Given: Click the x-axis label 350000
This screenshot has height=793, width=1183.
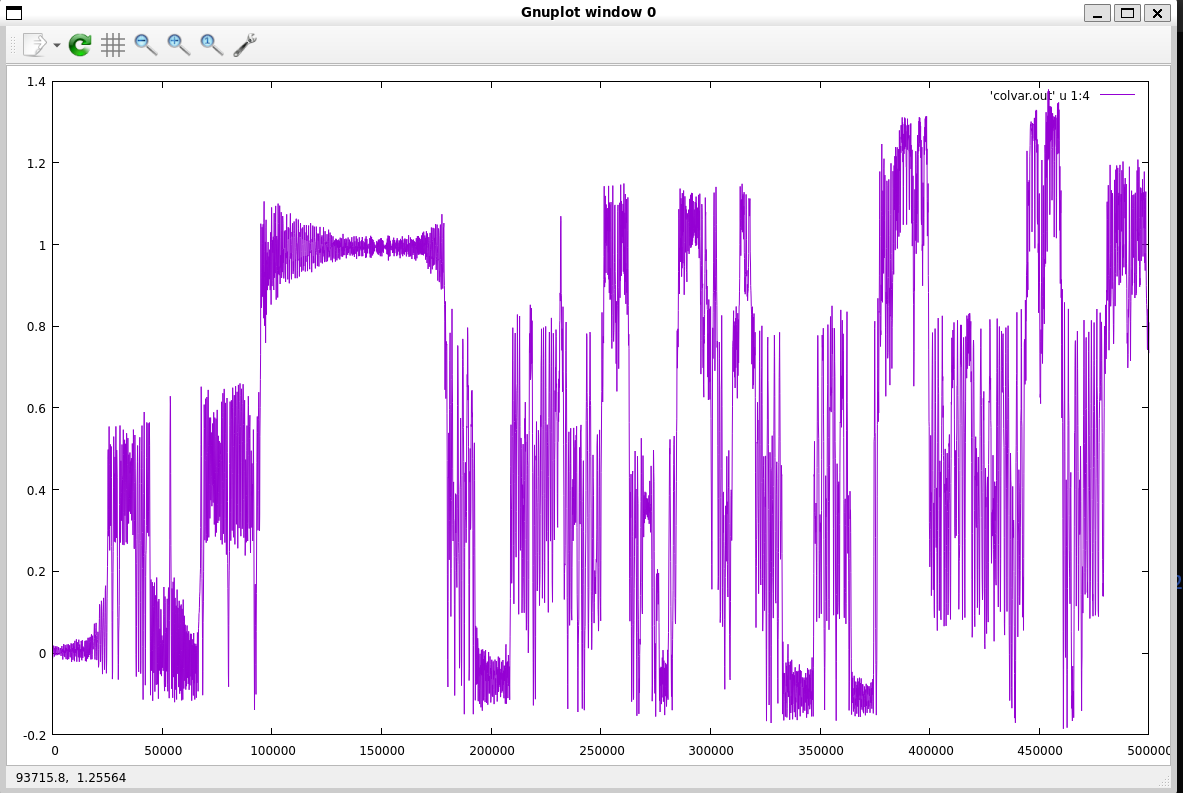Looking at the screenshot, I should (x=821, y=751).
